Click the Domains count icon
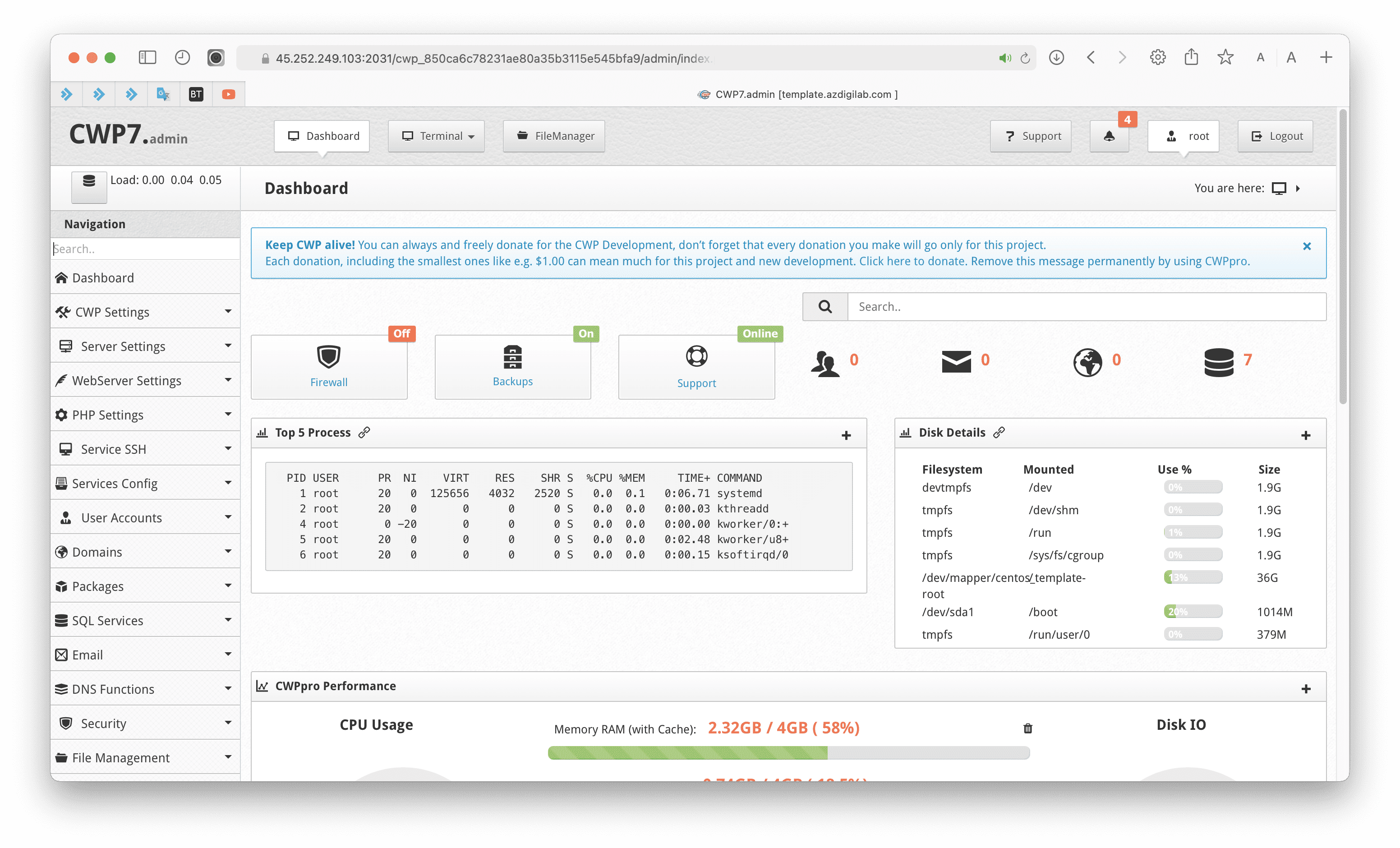Viewport: 1400px width, 848px height. click(1085, 360)
